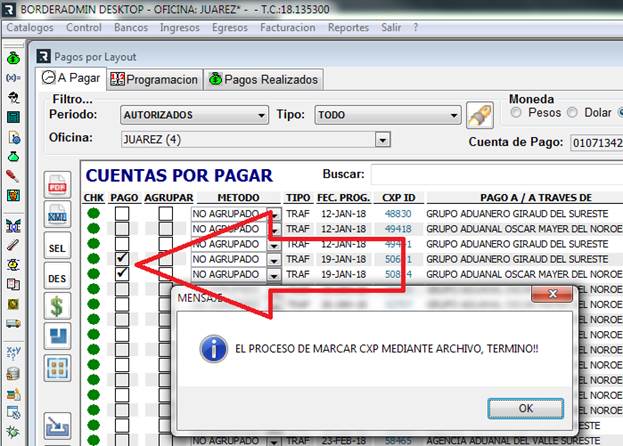The image size is (623, 446).
Task: Check PAGO box for CXP 48830
Action: click(122, 214)
